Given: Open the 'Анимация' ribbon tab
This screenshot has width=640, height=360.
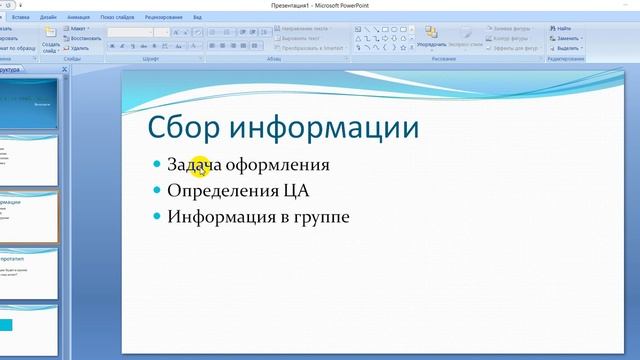Looking at the screenshot, I should click(x=78, y=17).
